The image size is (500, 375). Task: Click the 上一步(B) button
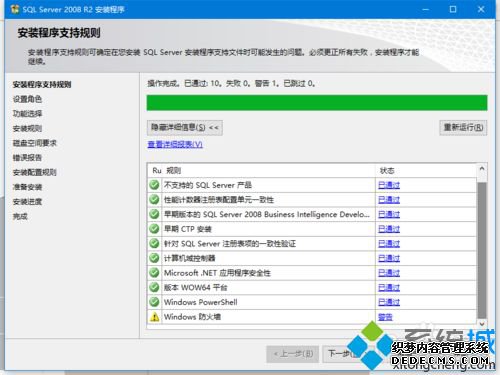[x=293, y=354]
